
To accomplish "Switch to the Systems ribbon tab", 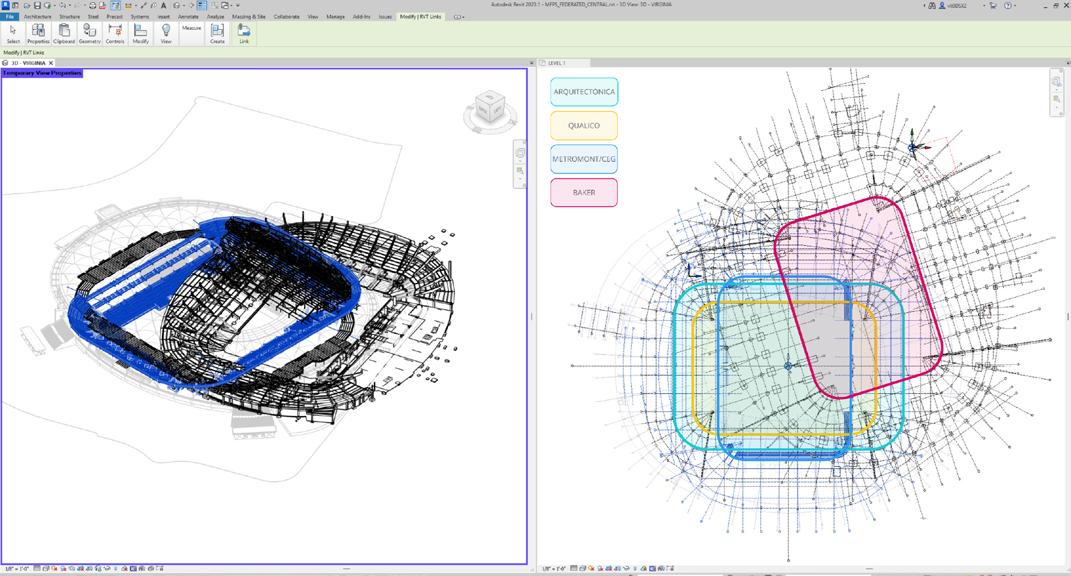I will (140, 16).
